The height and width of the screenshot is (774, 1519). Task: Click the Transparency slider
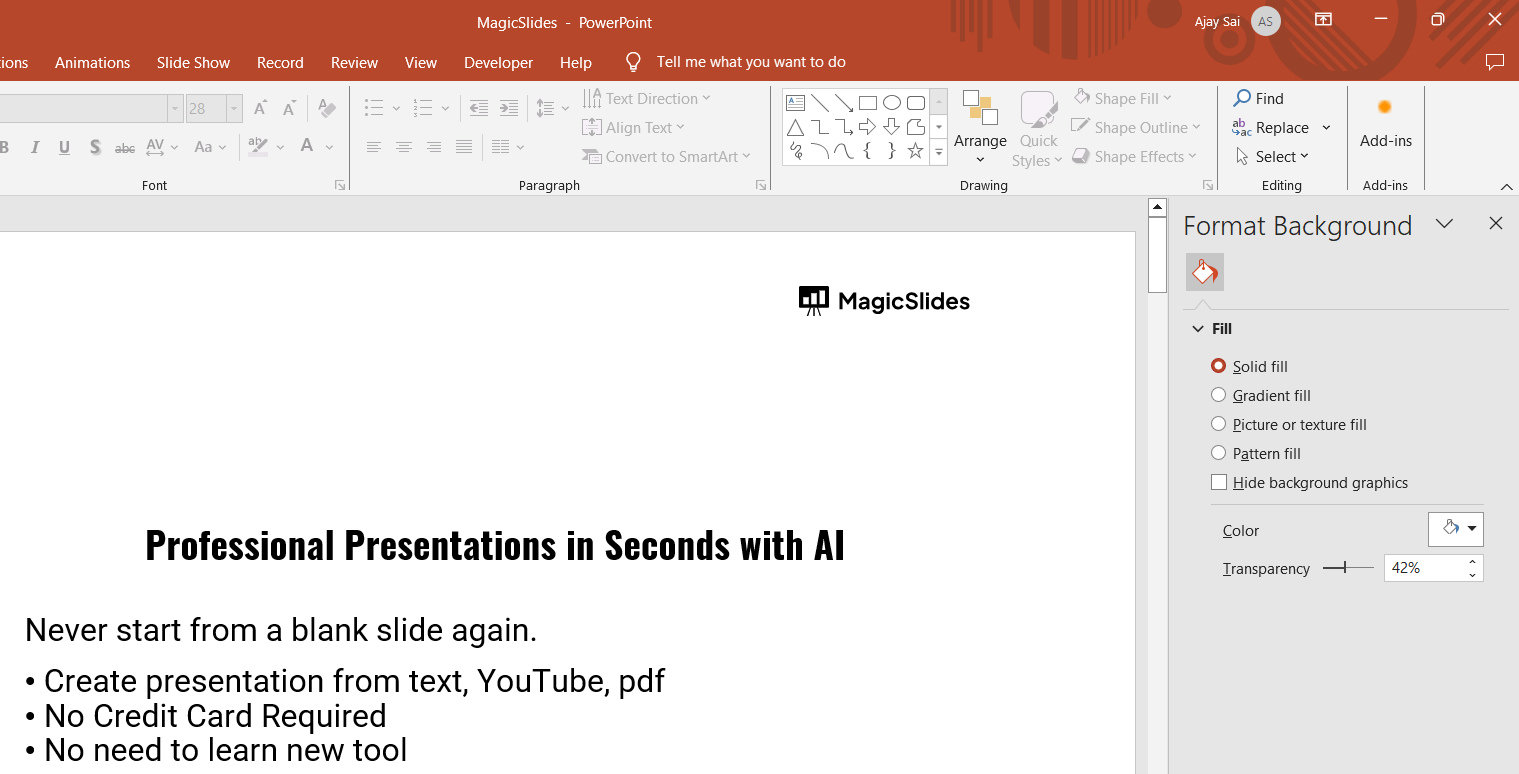coord(1347,568)
